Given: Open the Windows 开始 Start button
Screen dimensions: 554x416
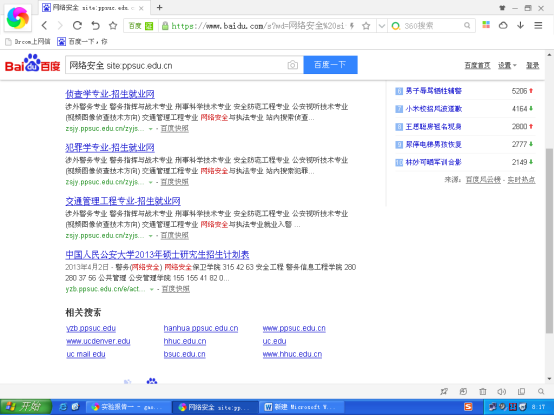Looking at the screenshot, I should tap(26, 407).
